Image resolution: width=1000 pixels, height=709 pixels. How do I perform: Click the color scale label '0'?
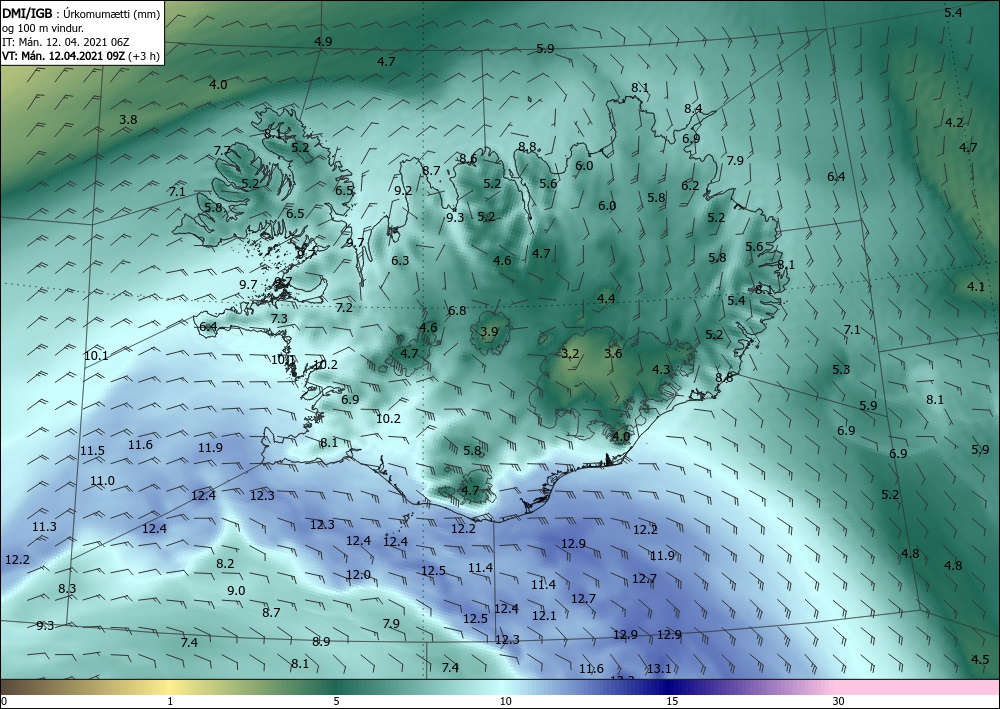(x=4, y=701)
